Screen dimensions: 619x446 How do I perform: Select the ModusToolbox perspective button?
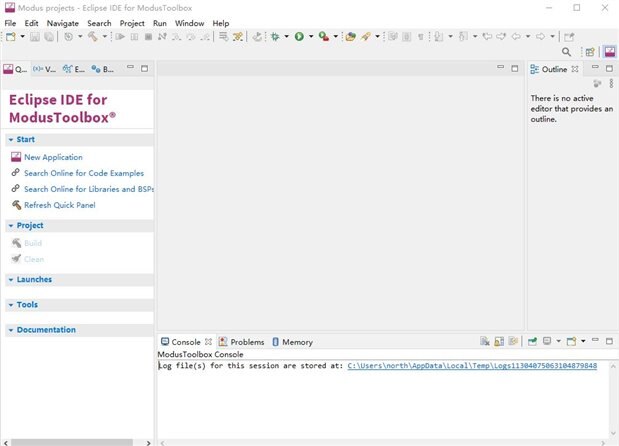(x=610, y=52)
